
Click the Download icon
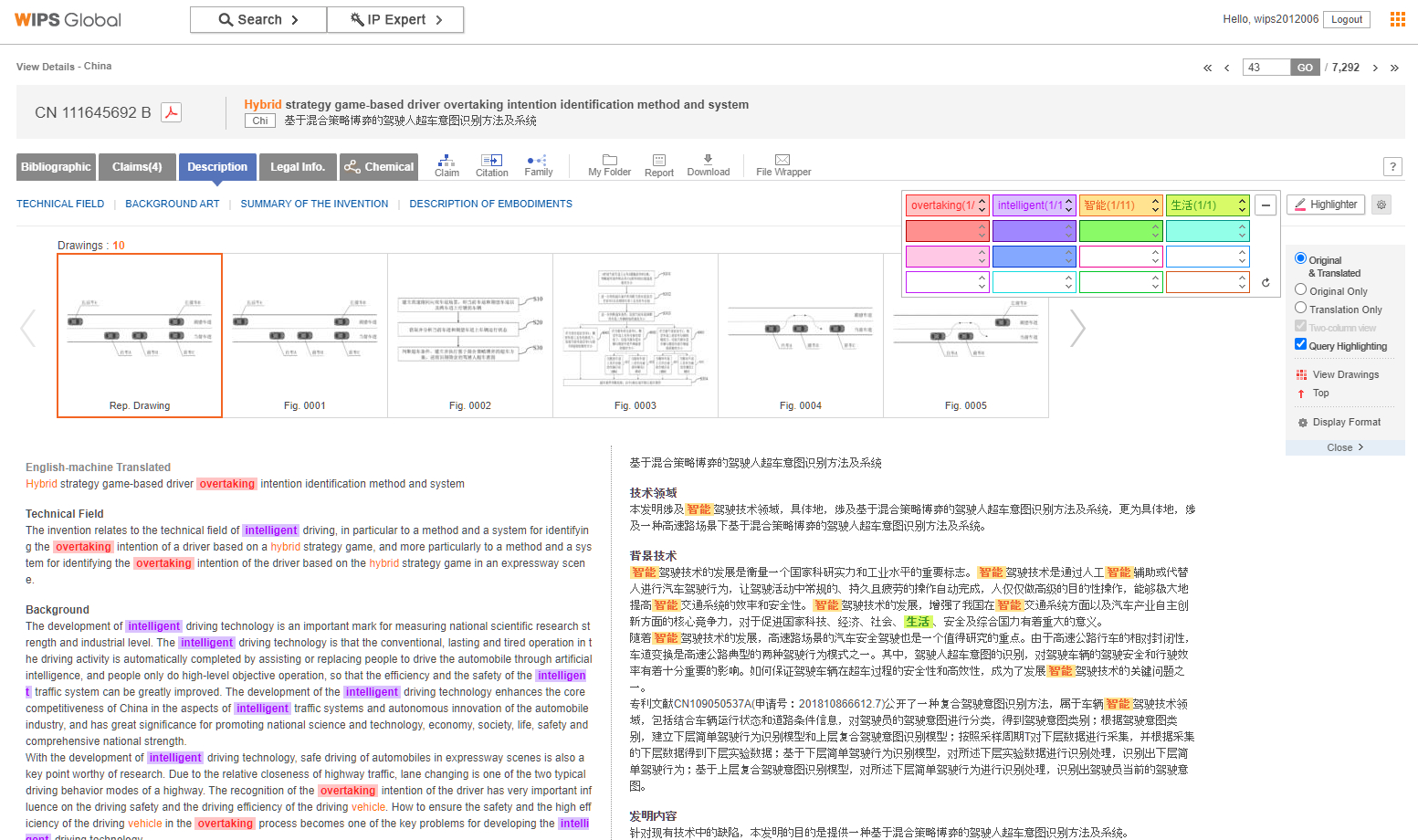pyautogui.click(x=708, y=165)
